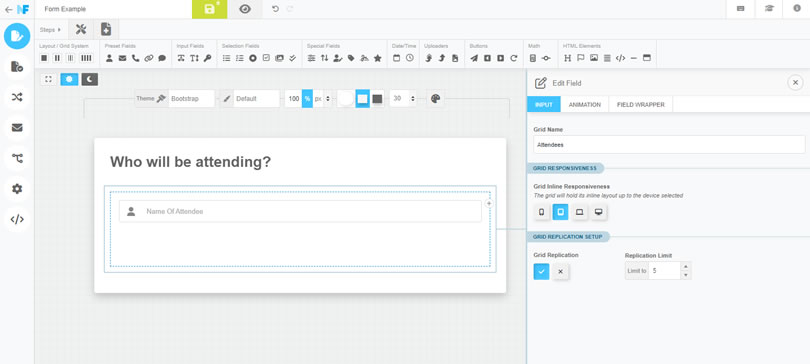810x364 pixels.
Task: Add a password key input field
Action: pyautogui.click(x=207, y=58)
